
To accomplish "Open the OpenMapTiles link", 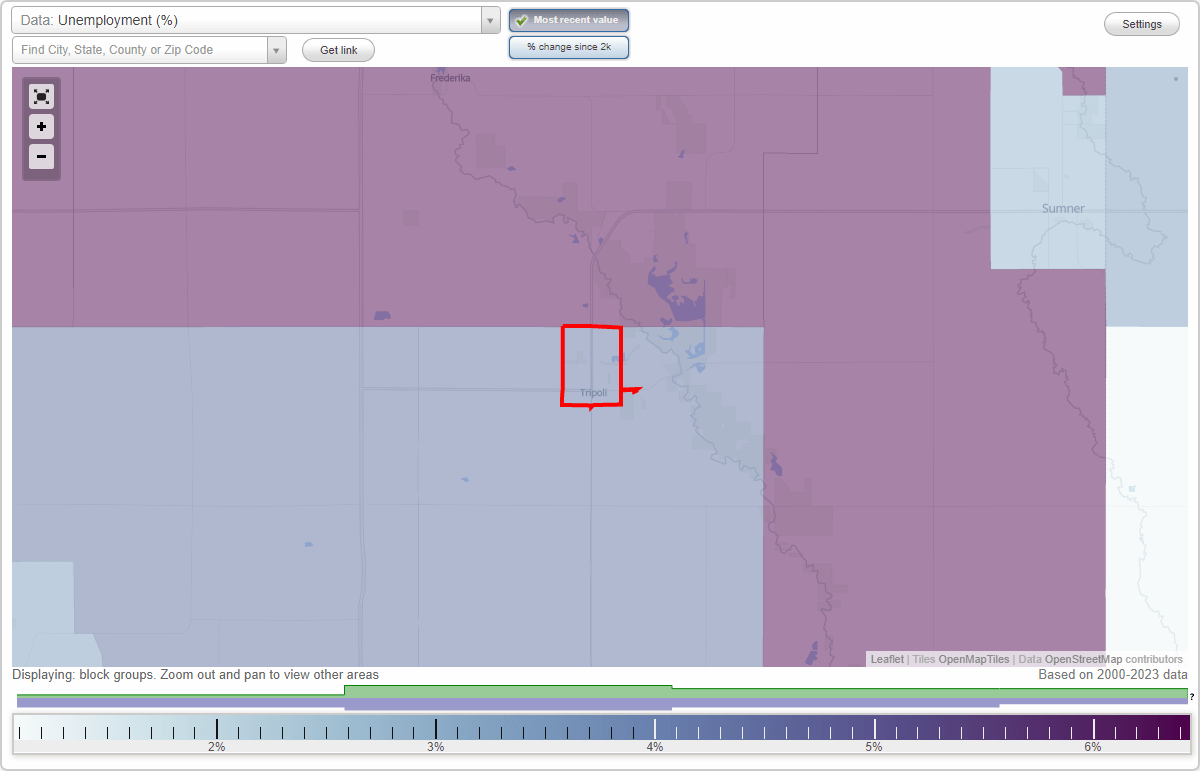I will 974,659.
